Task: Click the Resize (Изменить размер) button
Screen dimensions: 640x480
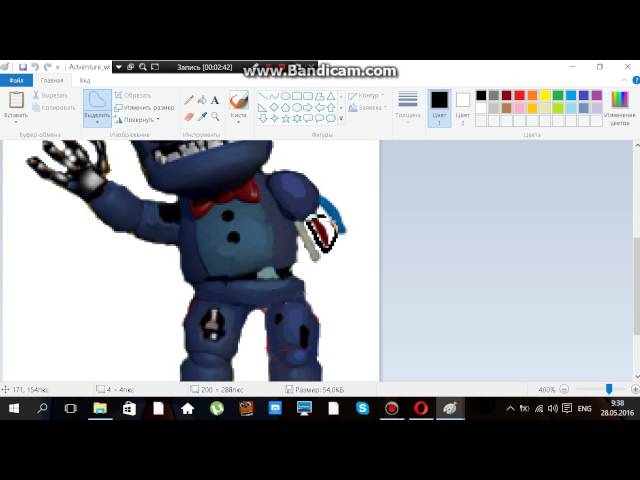Action: (144, 108)
